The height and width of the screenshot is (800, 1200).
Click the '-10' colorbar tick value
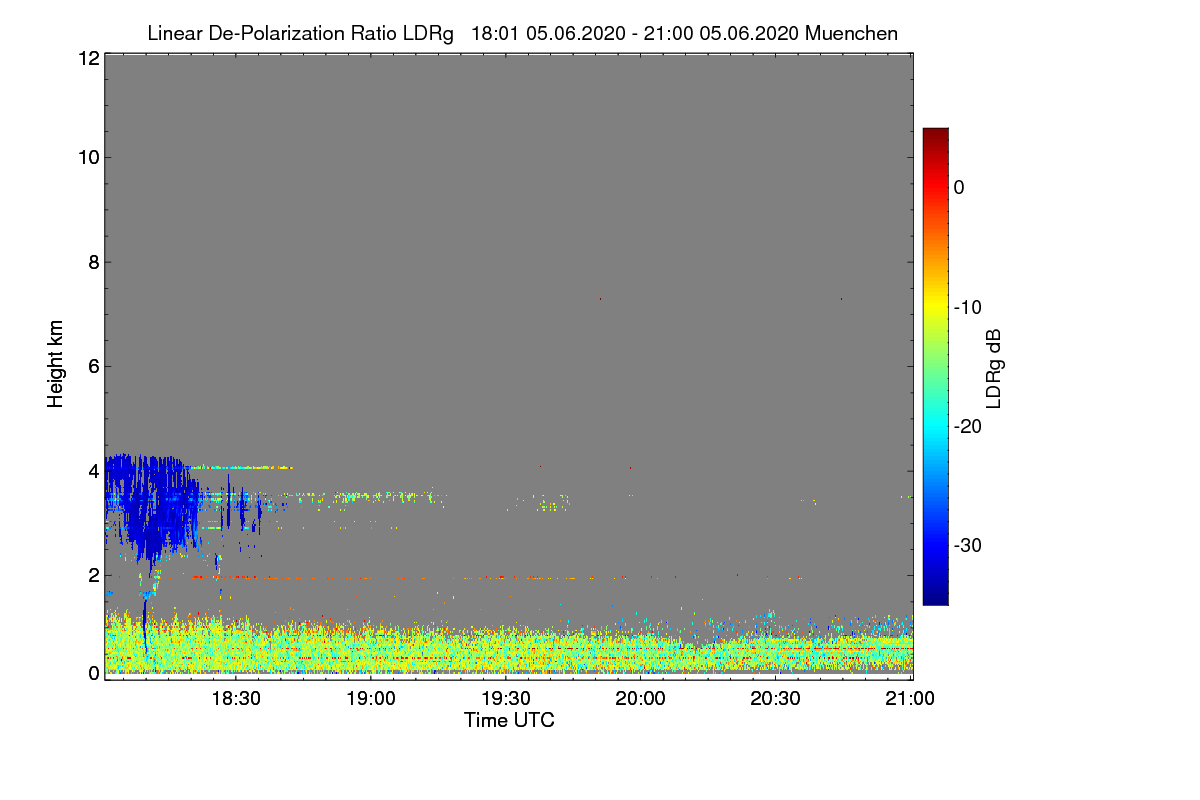click(968, 307)
